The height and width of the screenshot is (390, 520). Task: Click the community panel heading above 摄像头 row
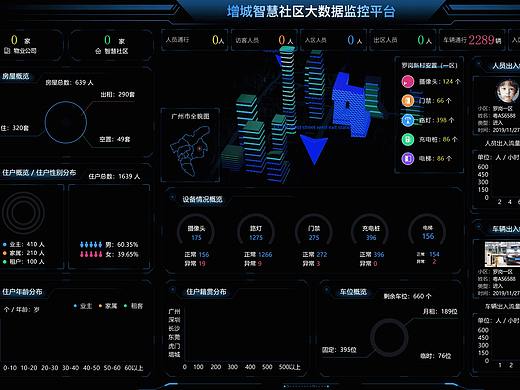429,65
